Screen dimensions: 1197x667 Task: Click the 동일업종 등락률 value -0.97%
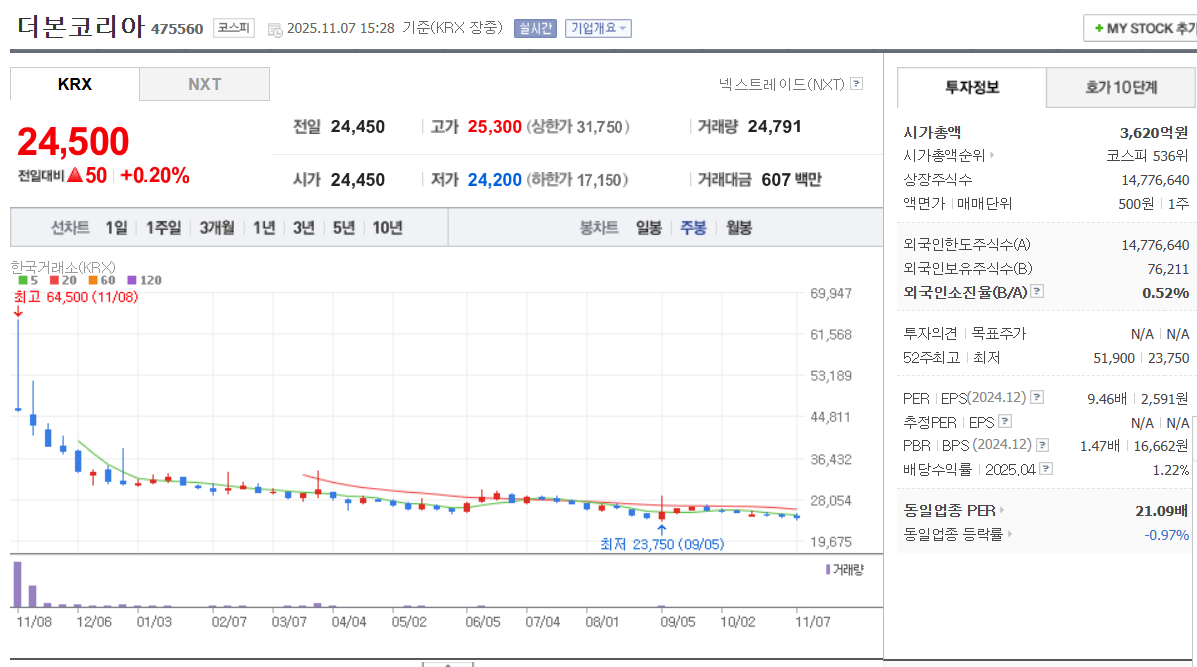click(x=1166, y=535)
